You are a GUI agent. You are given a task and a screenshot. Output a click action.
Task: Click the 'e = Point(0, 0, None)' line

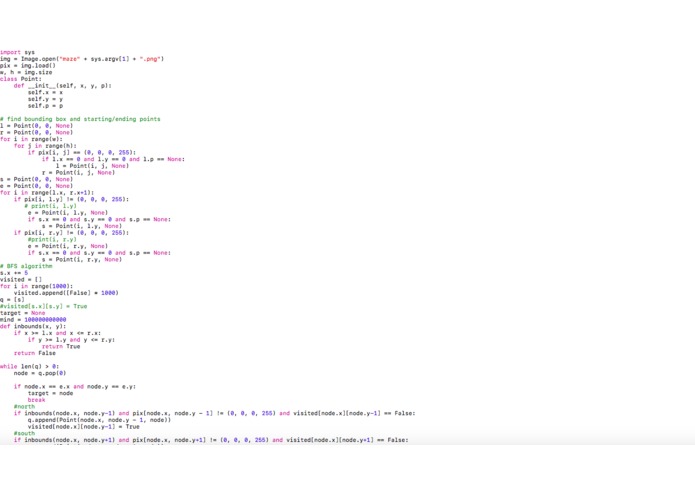[x=36, y=186]
